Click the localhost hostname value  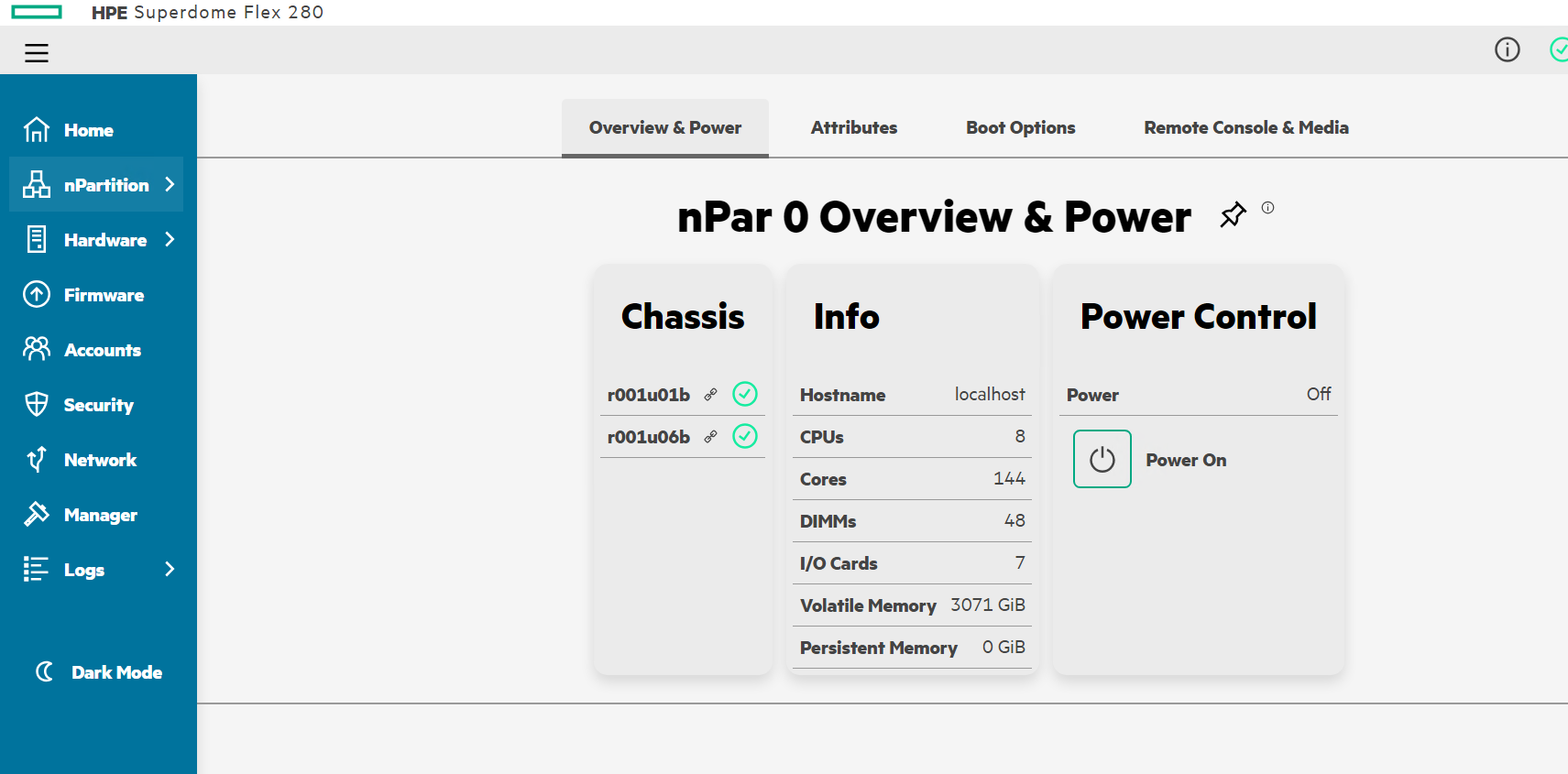tap(990, 394)
